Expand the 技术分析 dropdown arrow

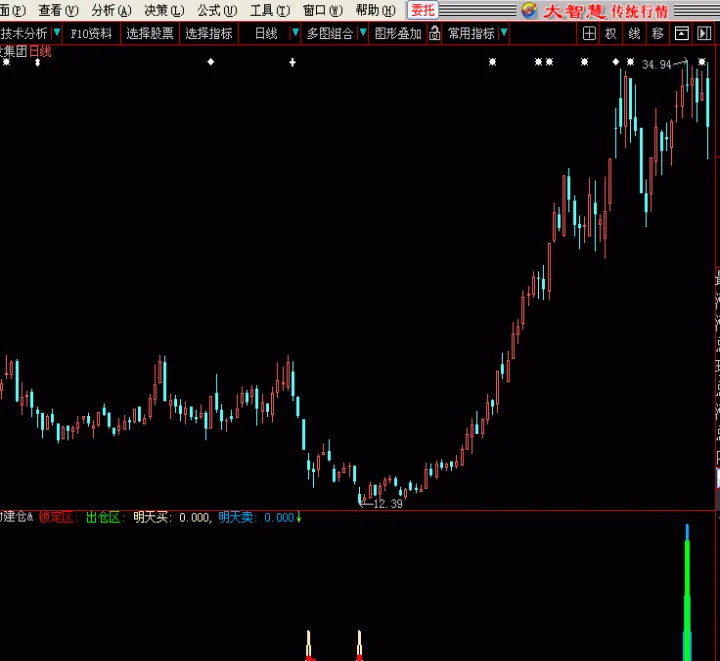(56, 33)
